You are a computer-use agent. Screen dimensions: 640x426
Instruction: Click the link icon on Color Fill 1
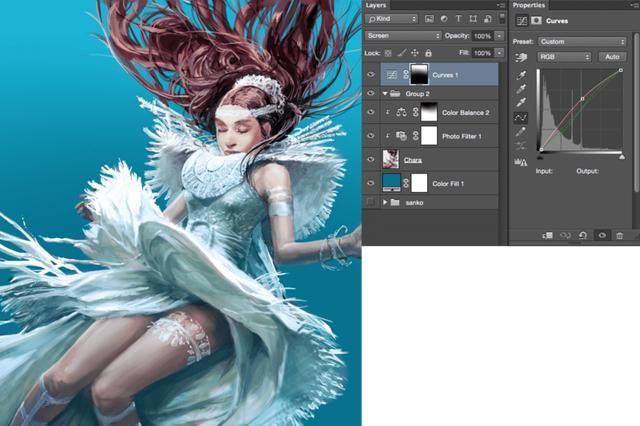[405, 183]
